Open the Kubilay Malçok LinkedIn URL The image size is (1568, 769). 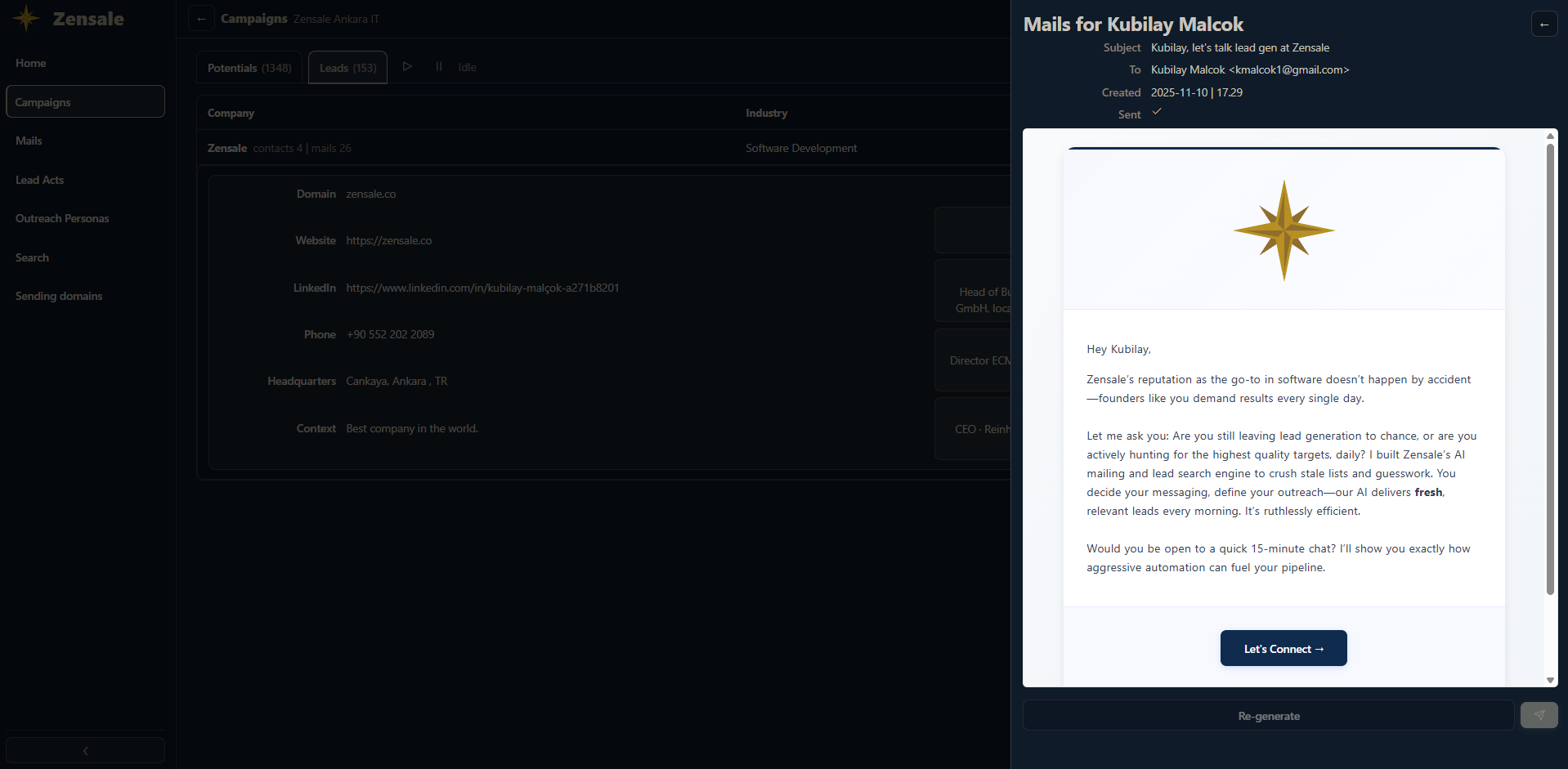click(482, 288)
